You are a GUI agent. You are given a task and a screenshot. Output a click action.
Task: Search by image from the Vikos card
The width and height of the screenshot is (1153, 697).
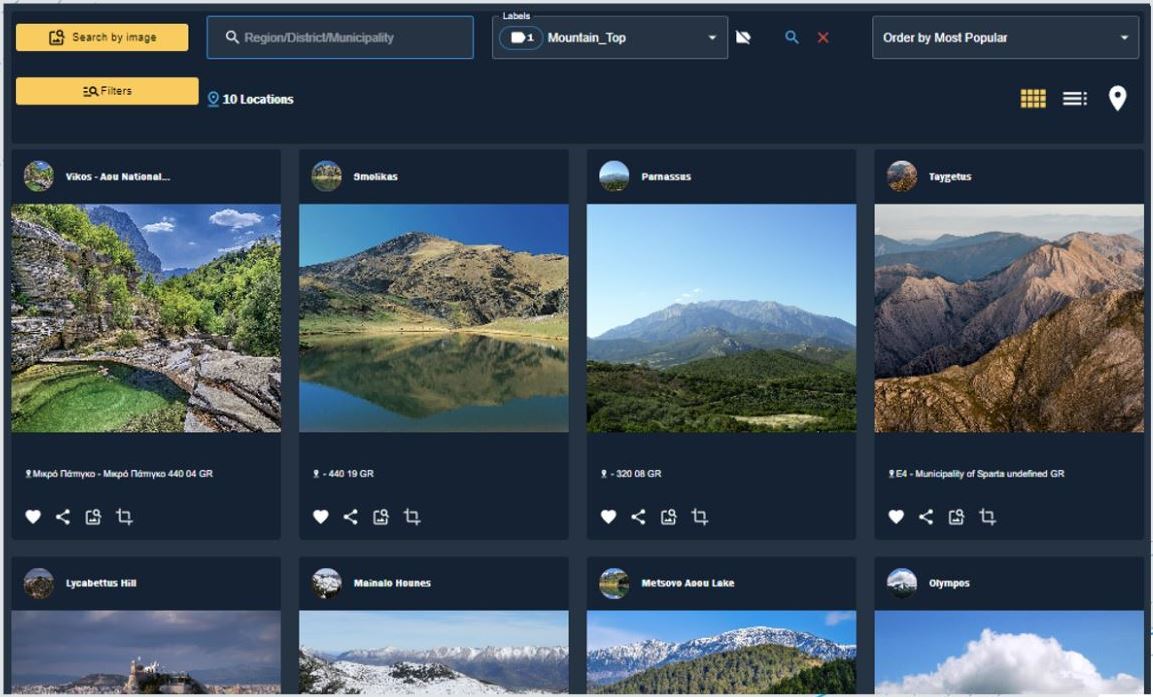point(93,517)
